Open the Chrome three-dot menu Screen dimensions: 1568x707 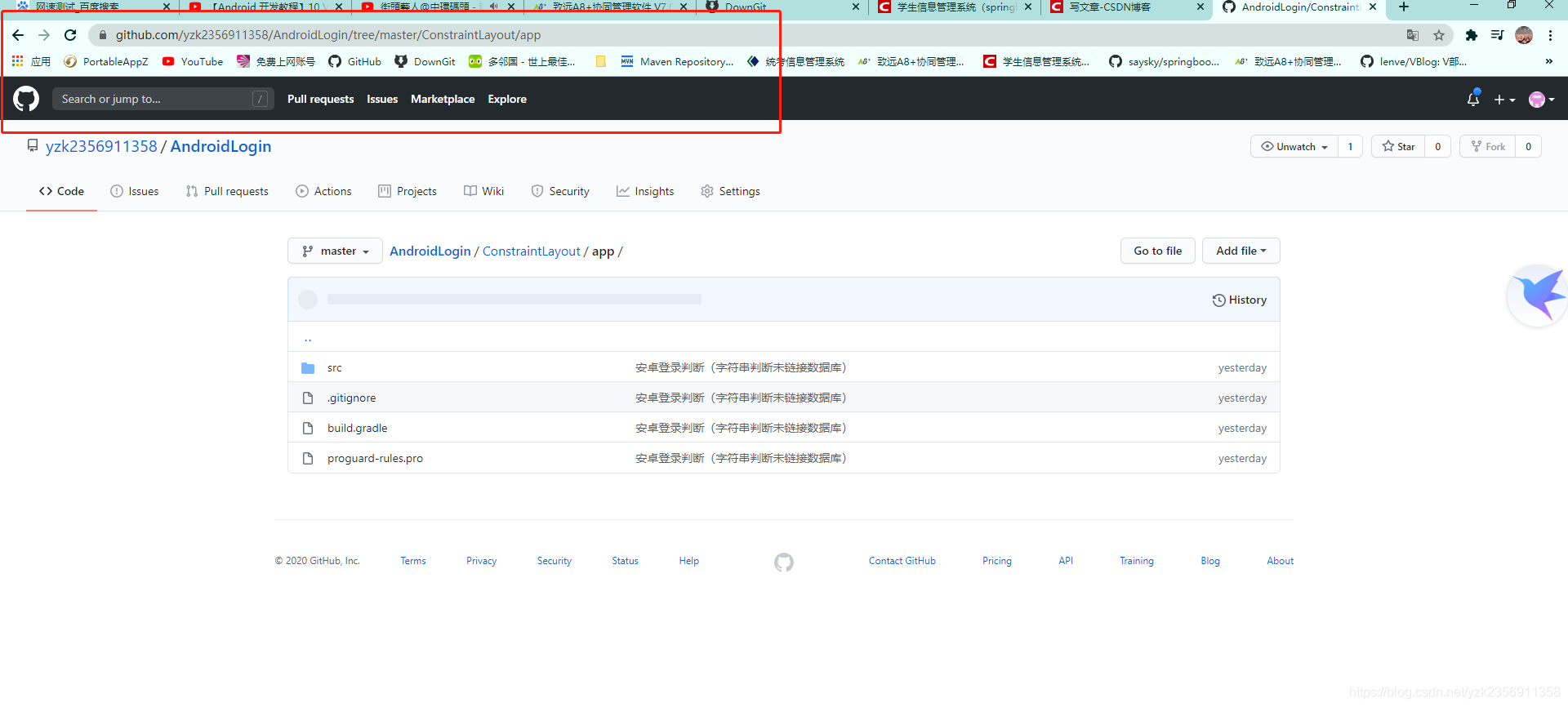(1550, 35)
